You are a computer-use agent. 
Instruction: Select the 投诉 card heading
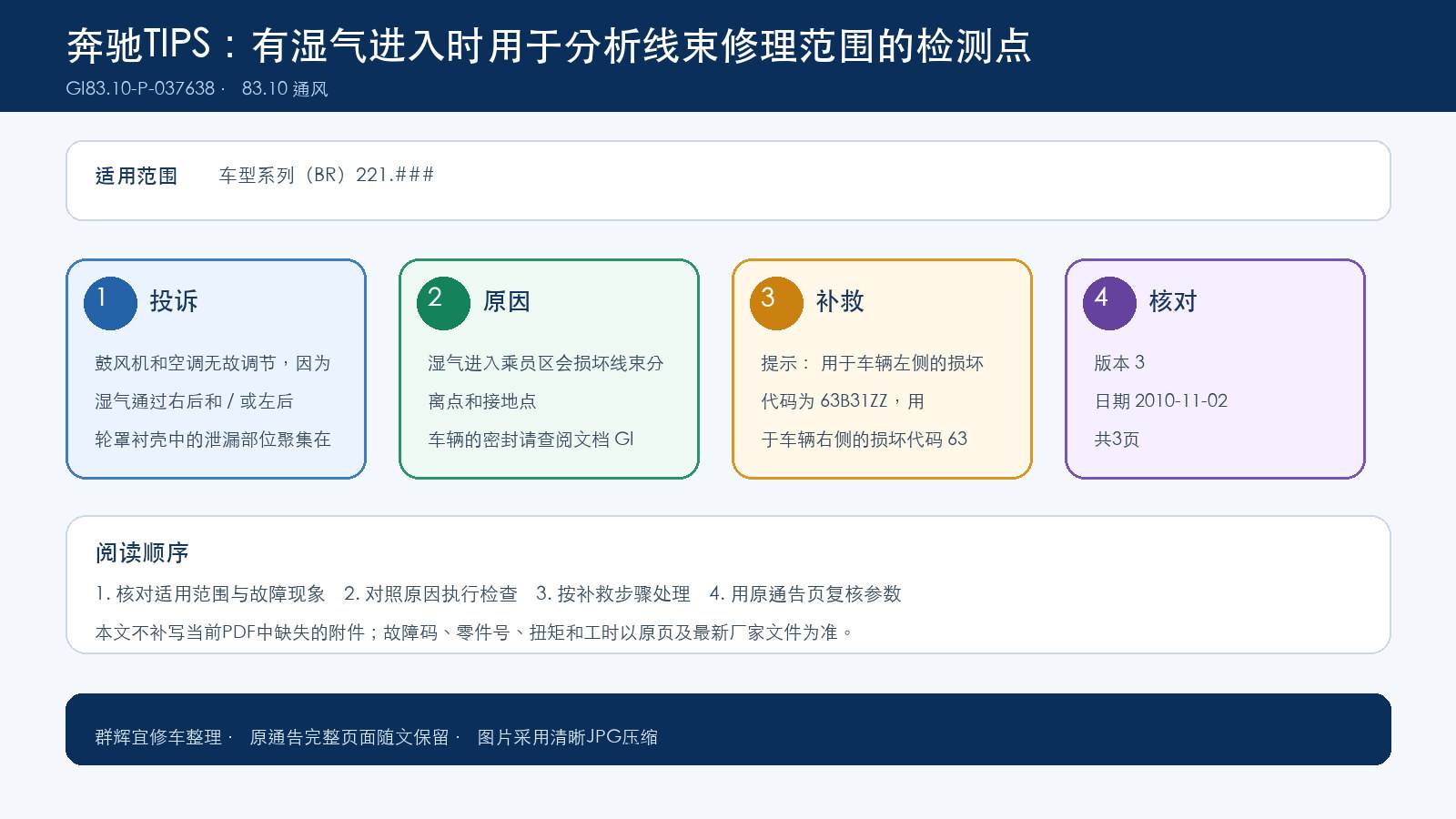pyautogui.click(x=174, y=301)
